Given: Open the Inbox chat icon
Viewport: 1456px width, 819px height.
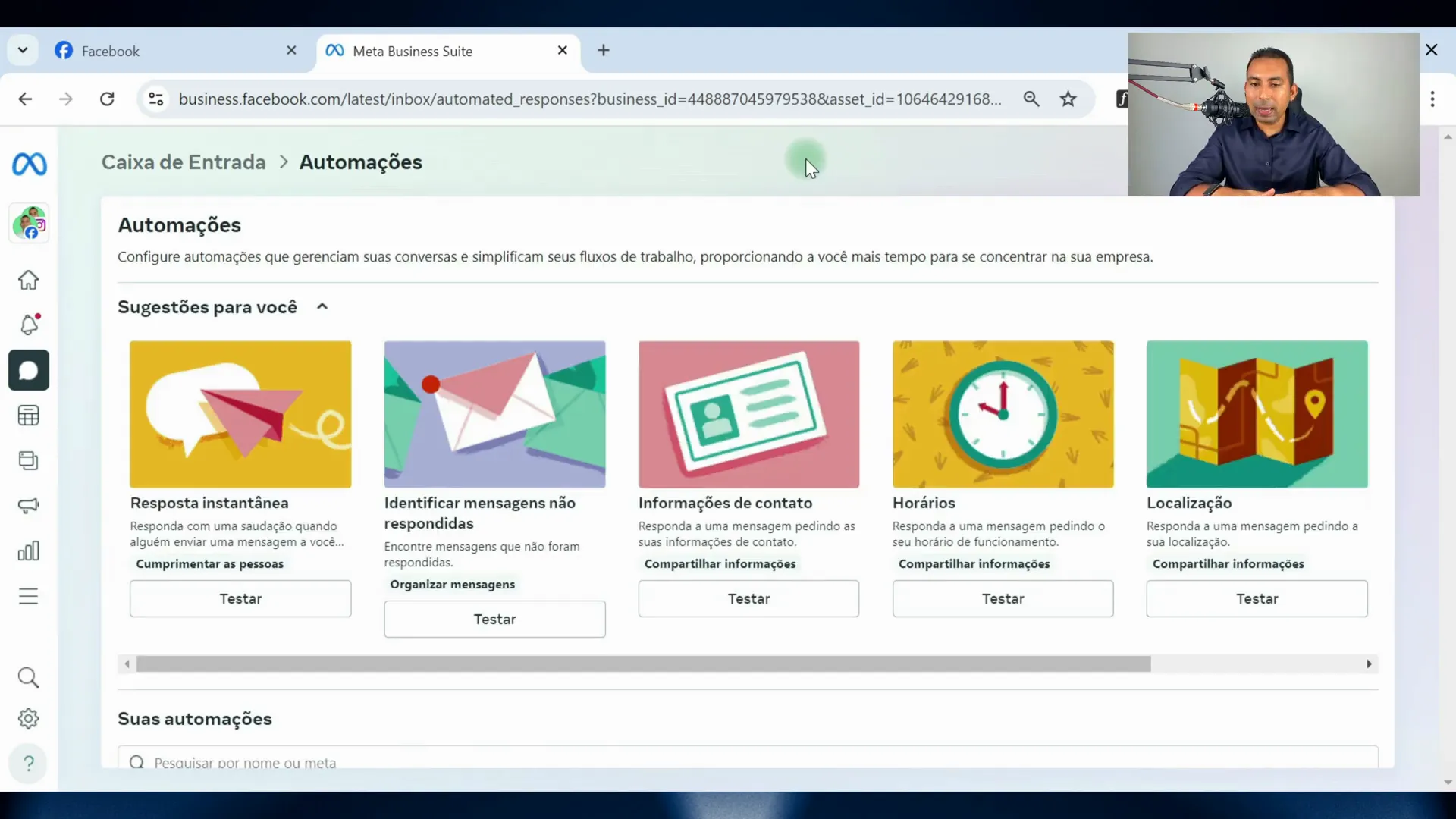Looking at the screenshot, I should click(29, 370).
